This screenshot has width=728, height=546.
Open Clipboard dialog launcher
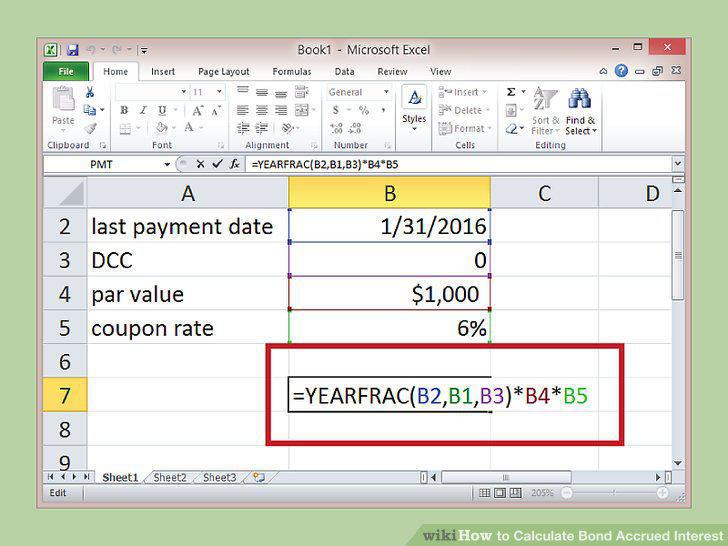[103, 146]
